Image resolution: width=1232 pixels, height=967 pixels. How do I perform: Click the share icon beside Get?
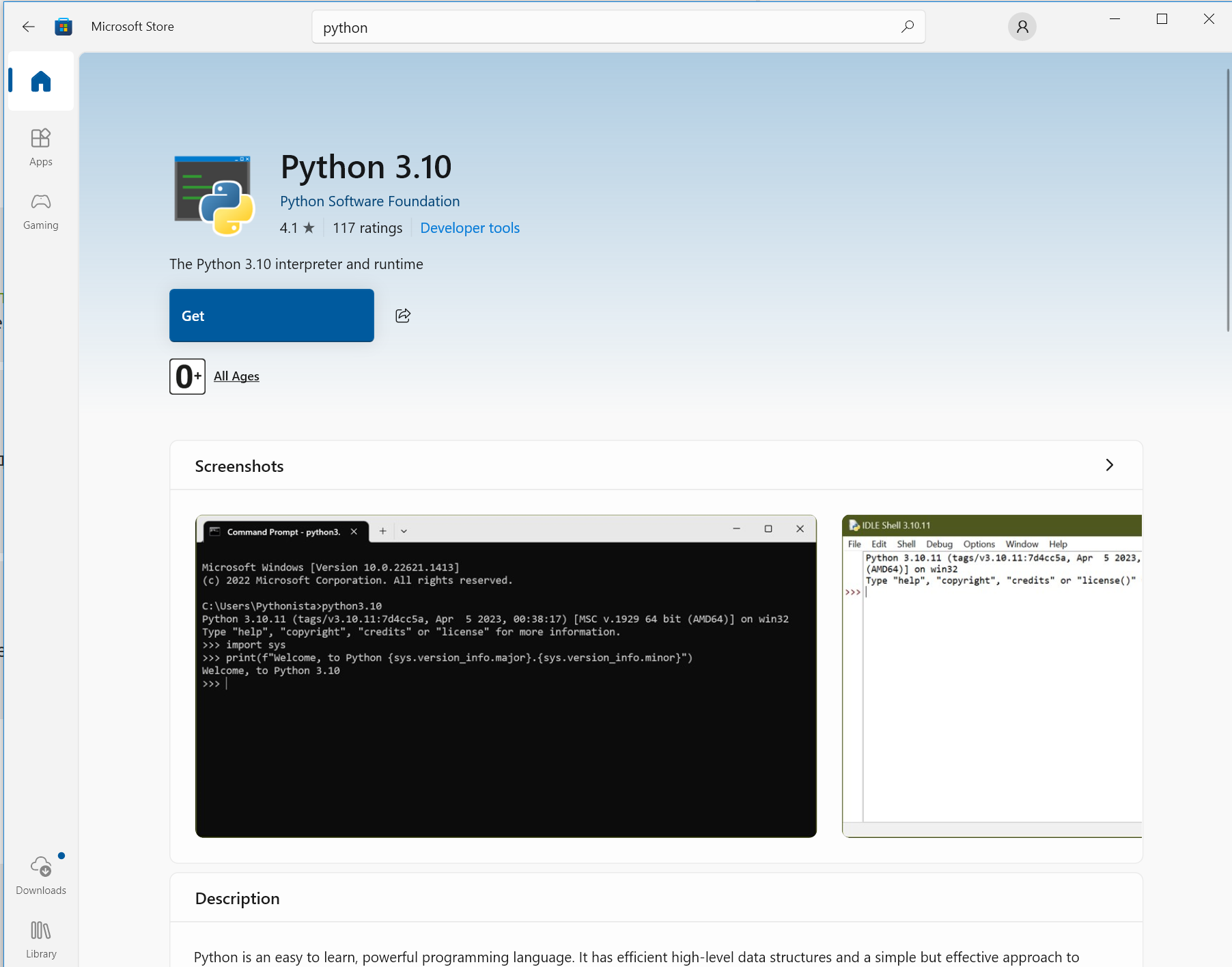pyautogui.click(x=403, y=316)
